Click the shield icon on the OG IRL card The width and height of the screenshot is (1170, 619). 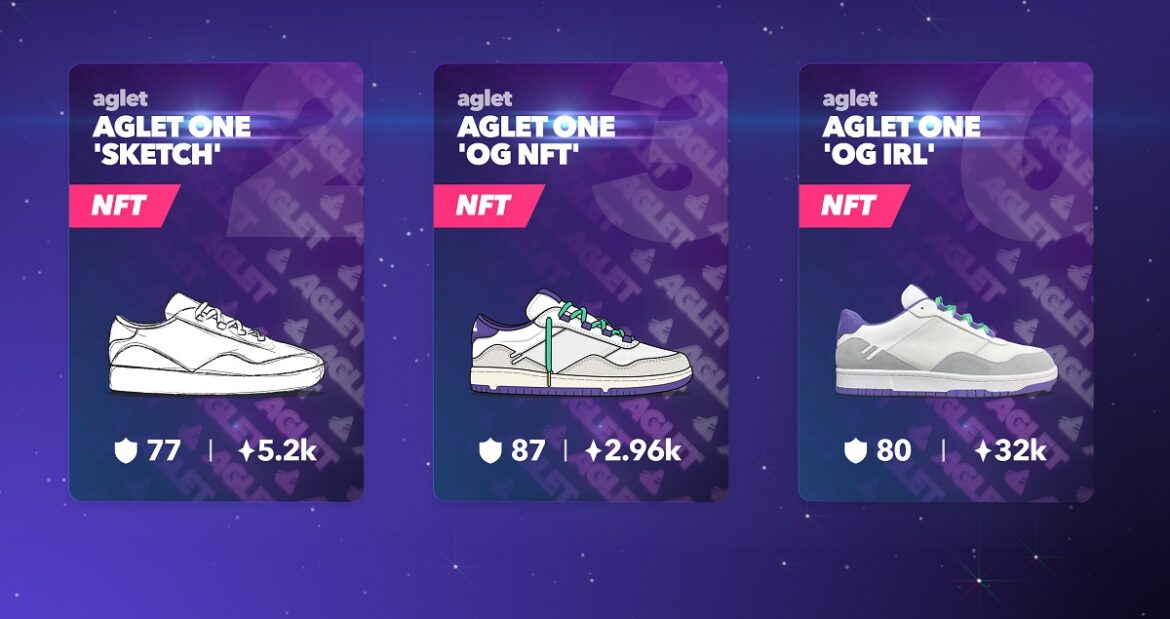855,450
